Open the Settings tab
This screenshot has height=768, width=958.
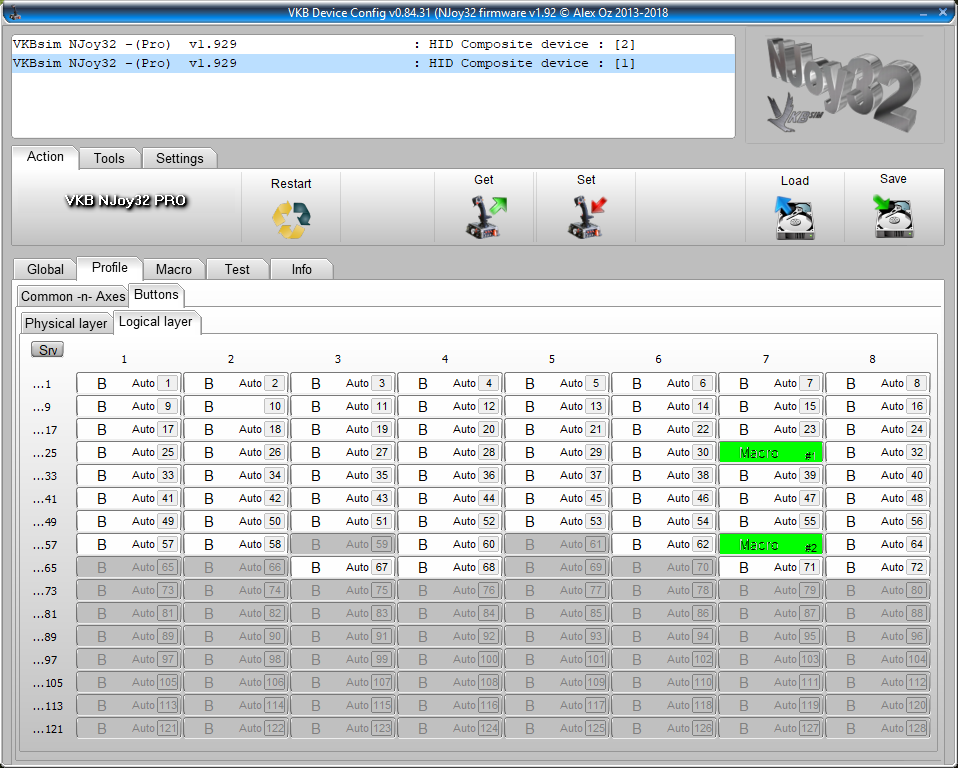click(180, 158)
